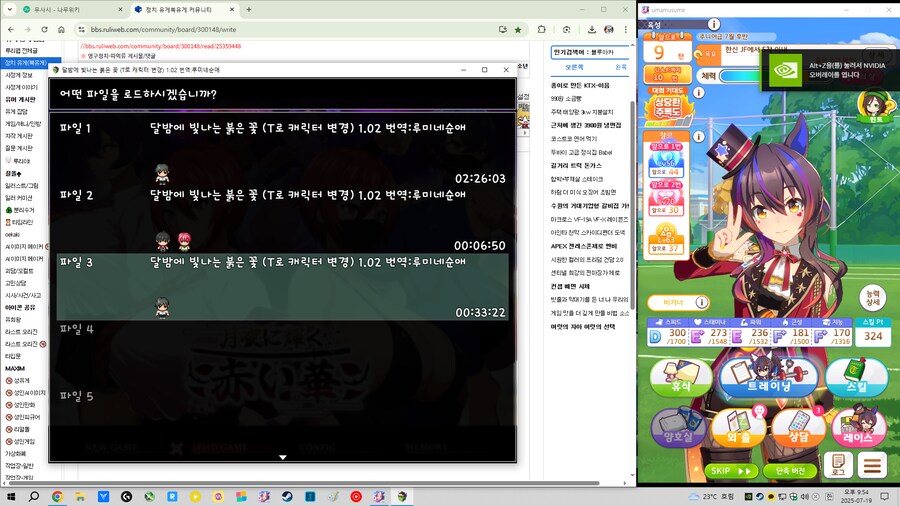The height and width of the screenshot is (506, 900).
Task: Open link 여럿이 지야 여럿의 선택
Action: [x=582, y=326]
